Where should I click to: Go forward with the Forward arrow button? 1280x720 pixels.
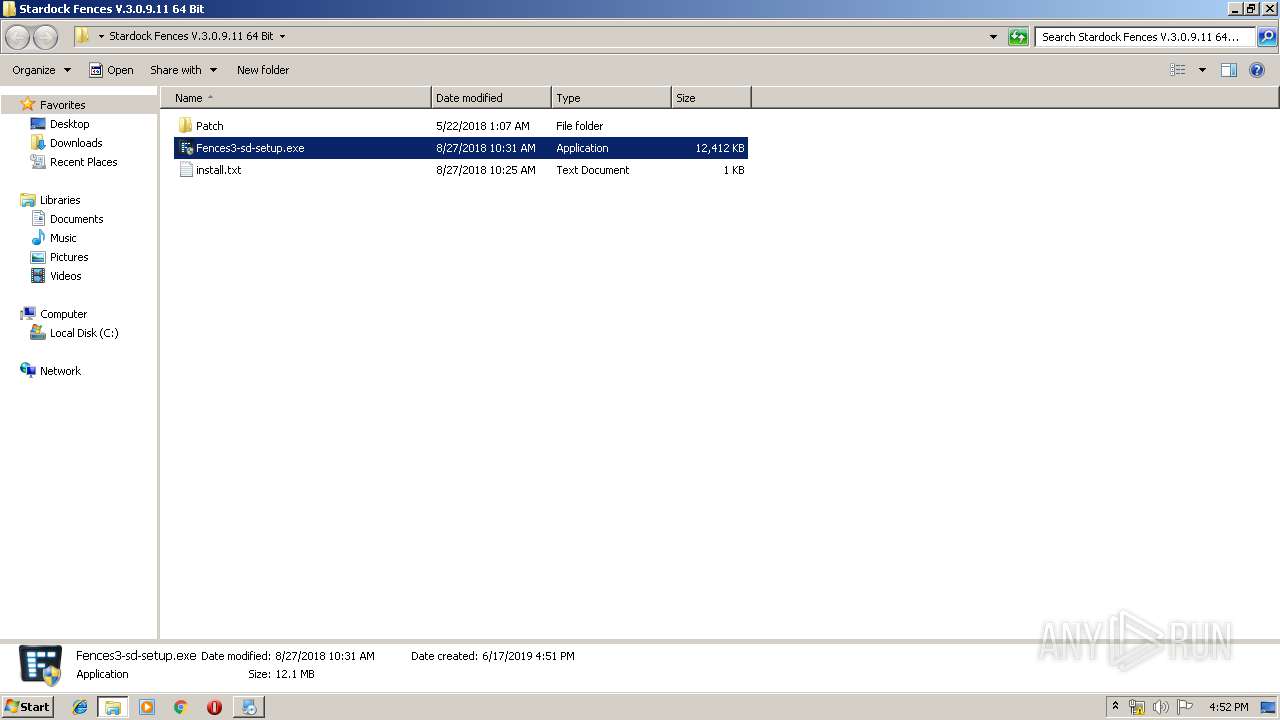coord(45,37)
